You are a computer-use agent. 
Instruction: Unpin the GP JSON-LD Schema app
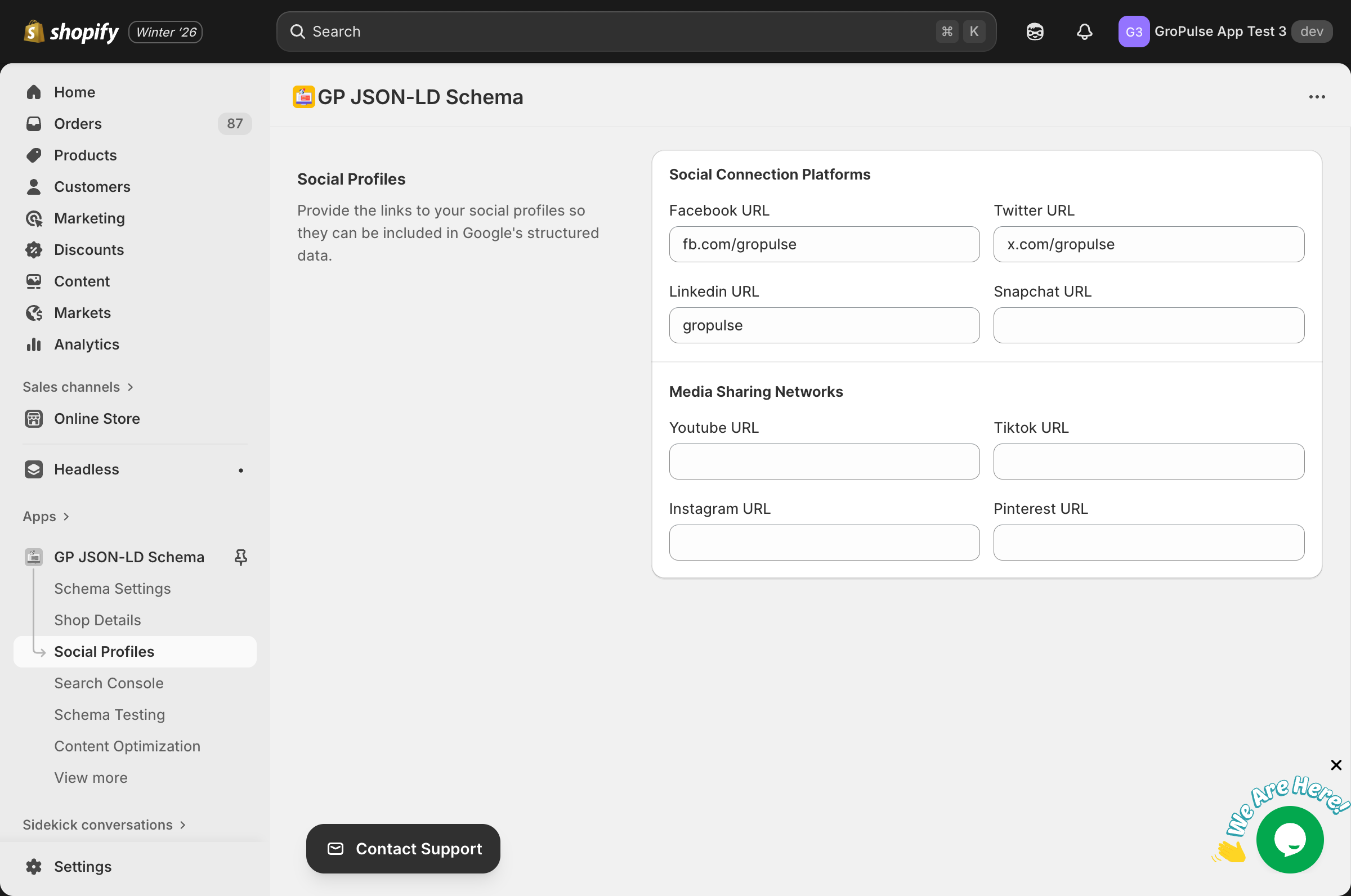(240, 557)
